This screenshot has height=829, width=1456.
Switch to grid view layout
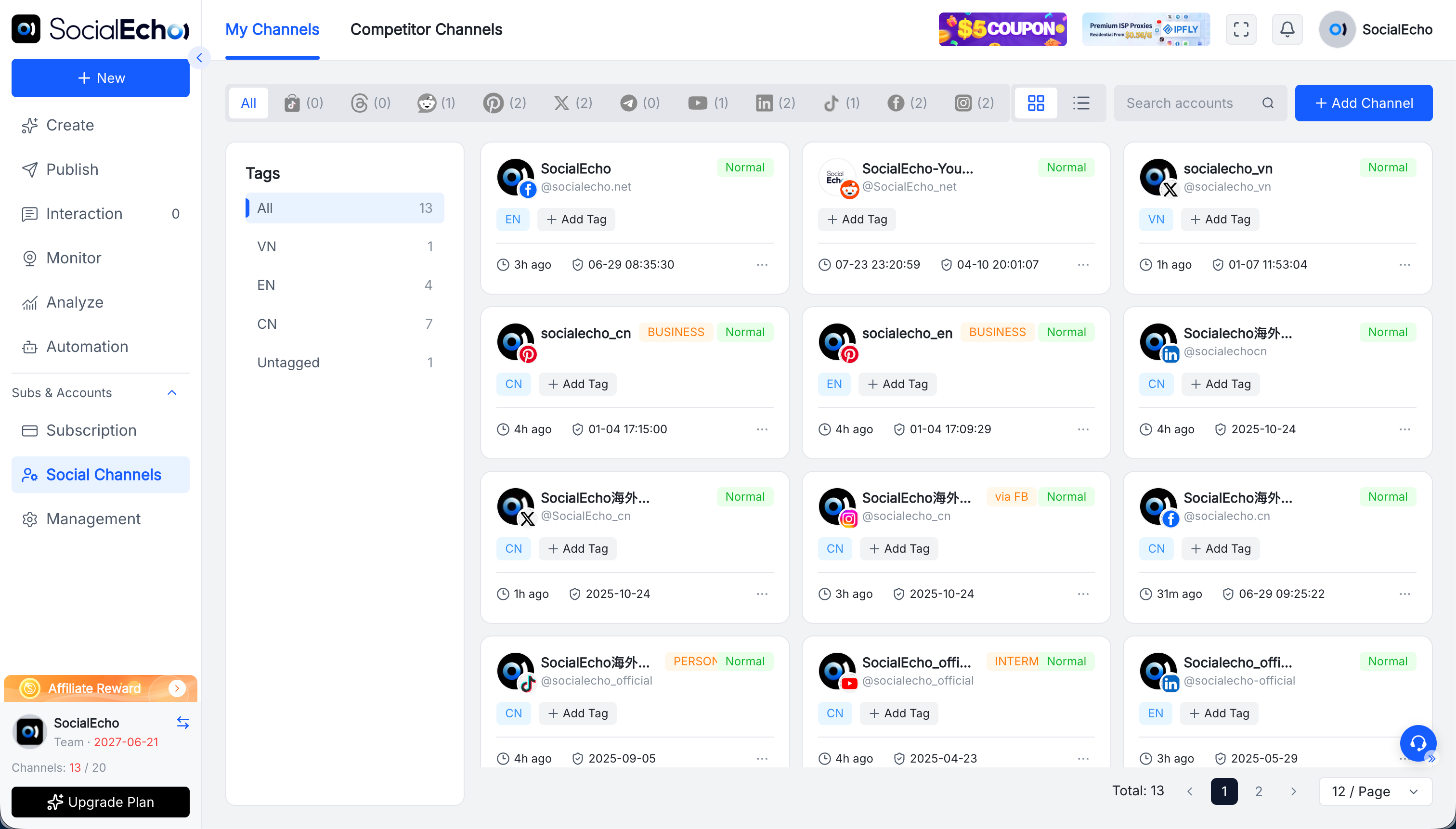[1036, 103]
